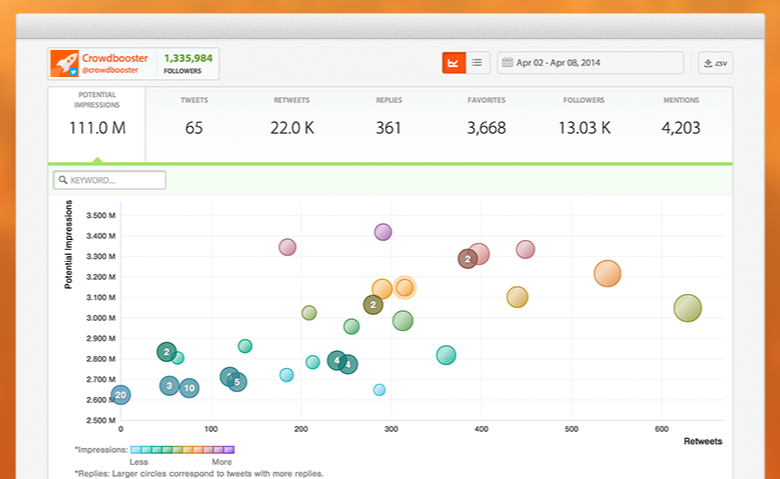Select the Mentions metric tab
This screenshot has height=479, width=780.
(x=681, y=118)
